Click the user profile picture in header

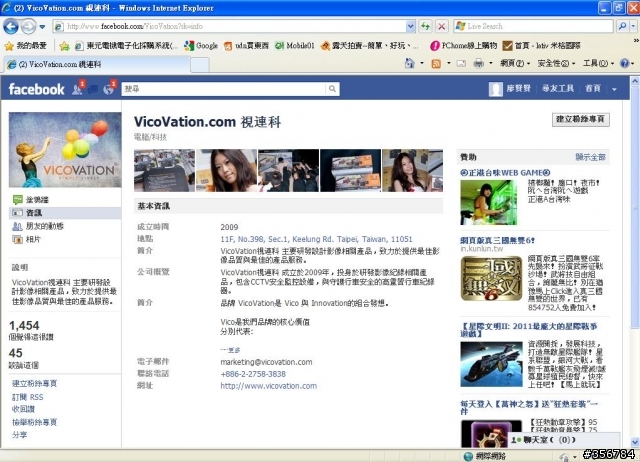point(496,89)
